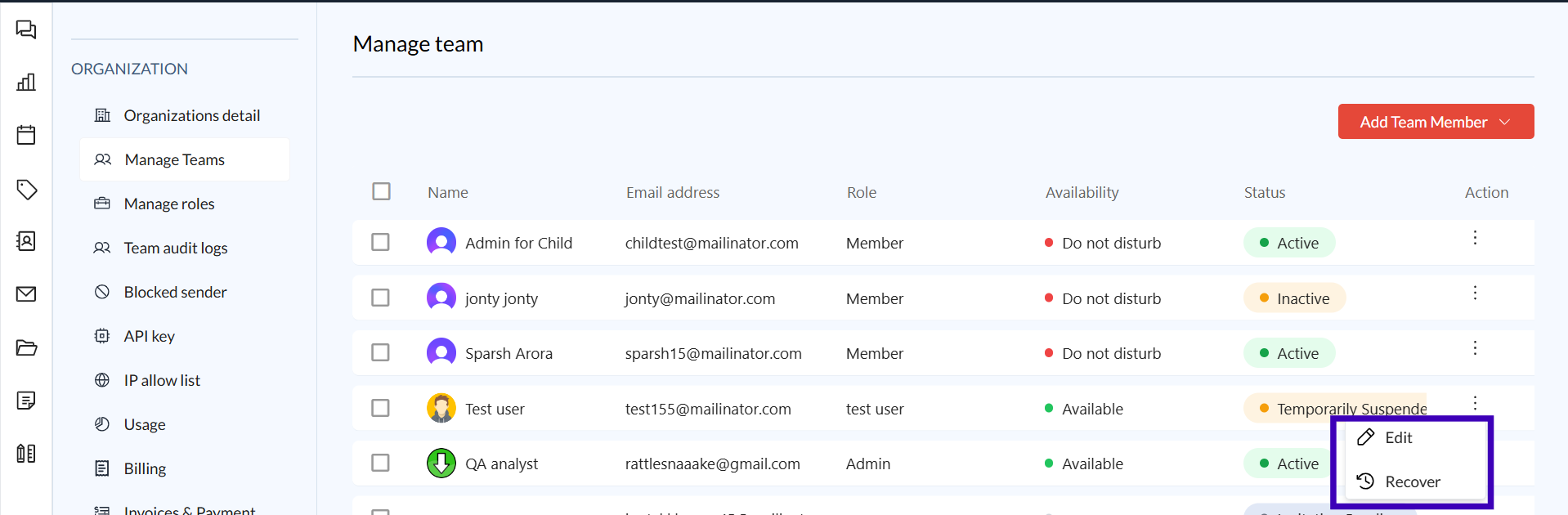1568x515 pixels.
Task: Open the conversations chat icon in left rail
Action: 26,30
